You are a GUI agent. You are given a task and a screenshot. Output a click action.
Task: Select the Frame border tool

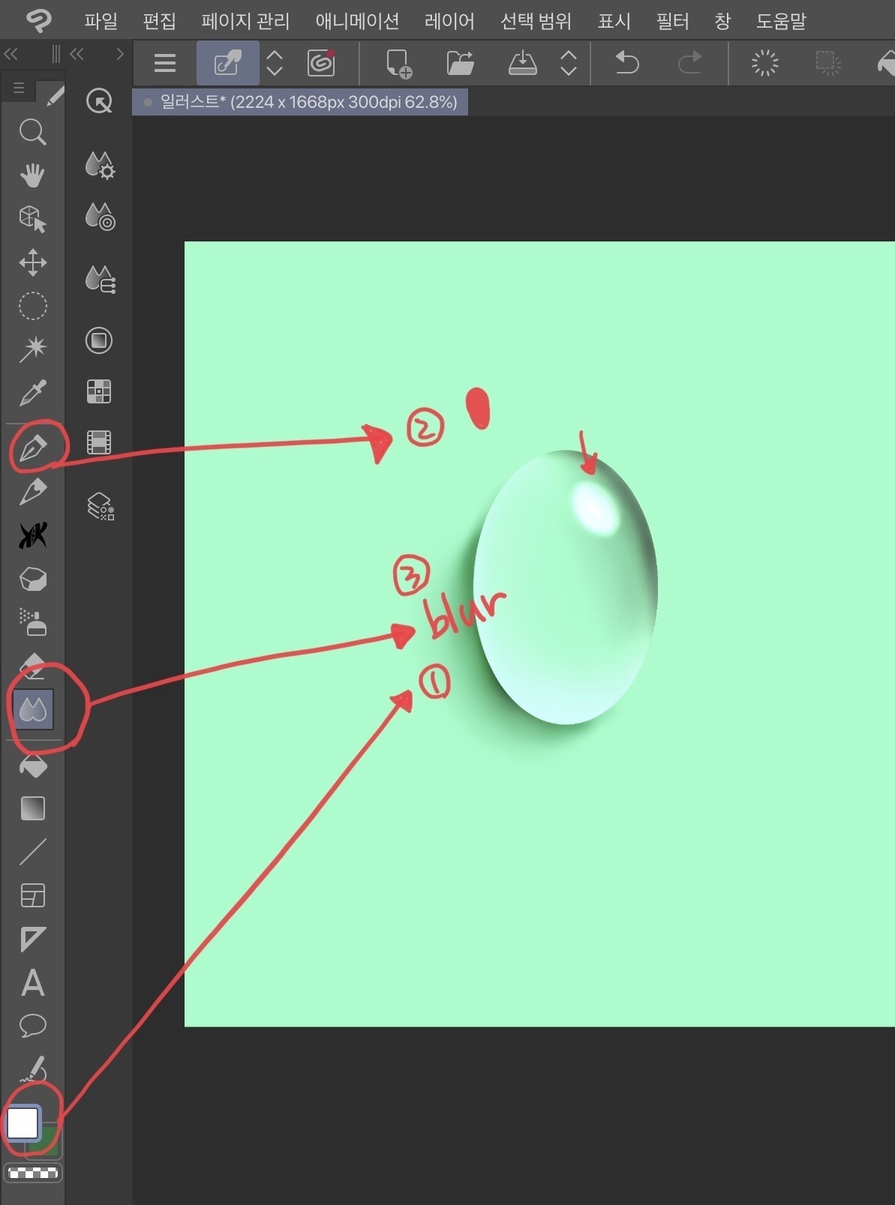click(33, 896)
